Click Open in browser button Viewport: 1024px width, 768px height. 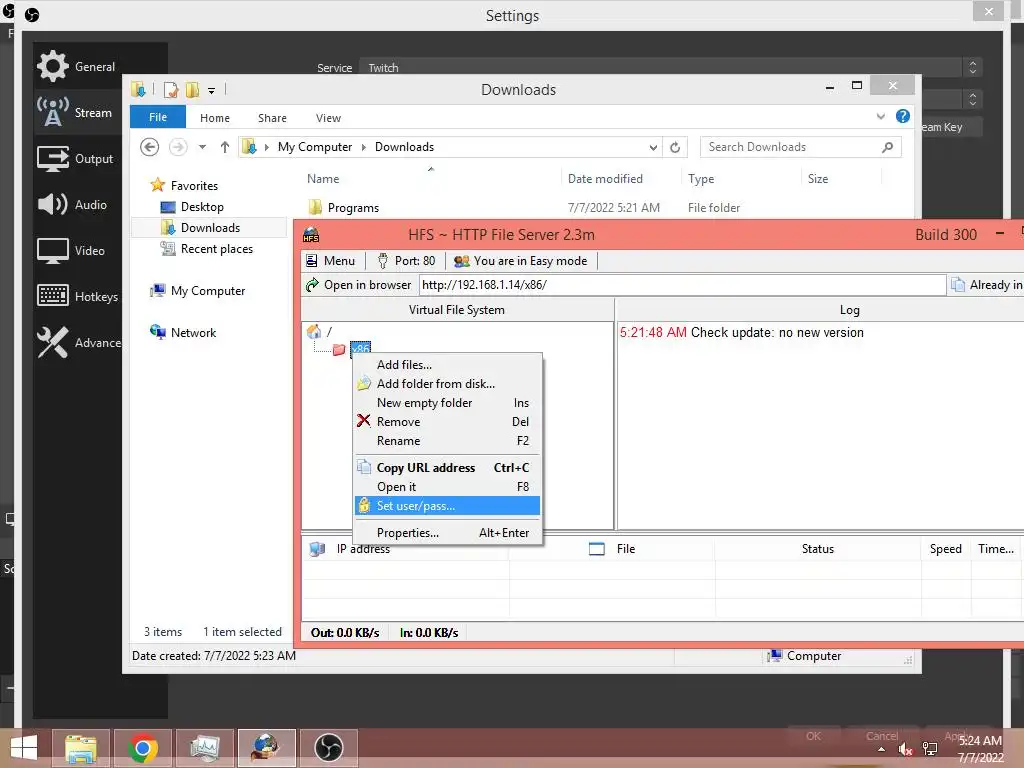(359, 285)
